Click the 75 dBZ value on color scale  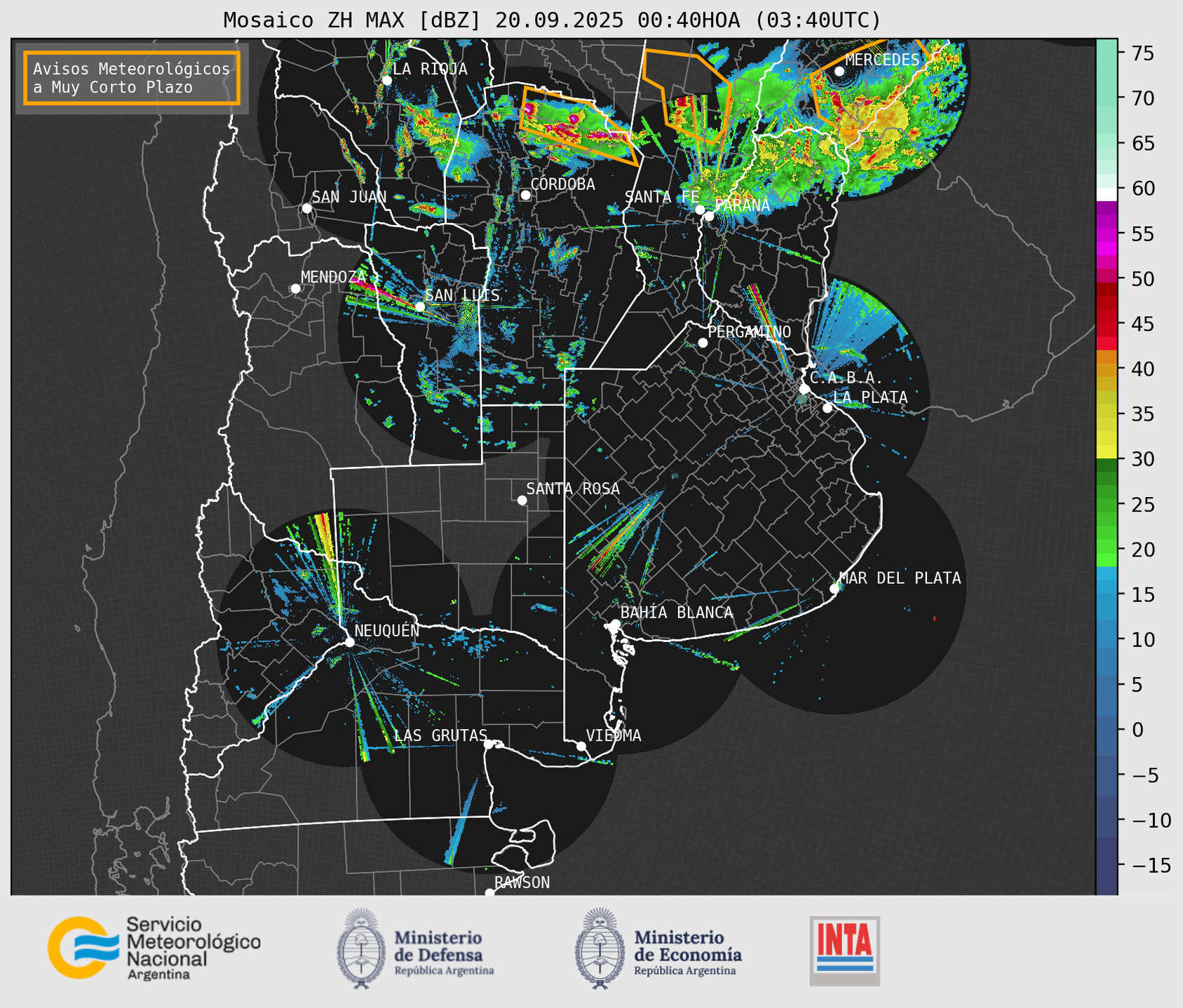pyautogui.click(x=1143, y=53)
